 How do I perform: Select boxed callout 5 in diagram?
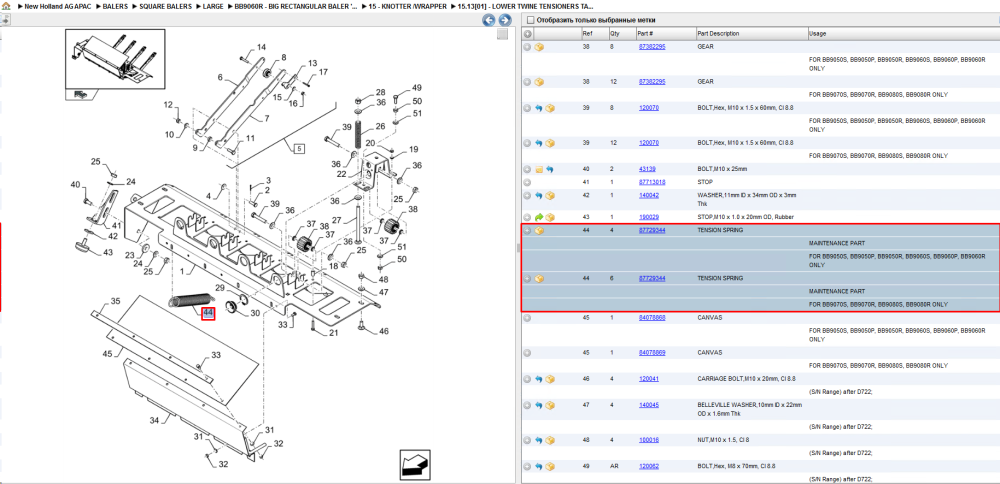click(299, 149)
